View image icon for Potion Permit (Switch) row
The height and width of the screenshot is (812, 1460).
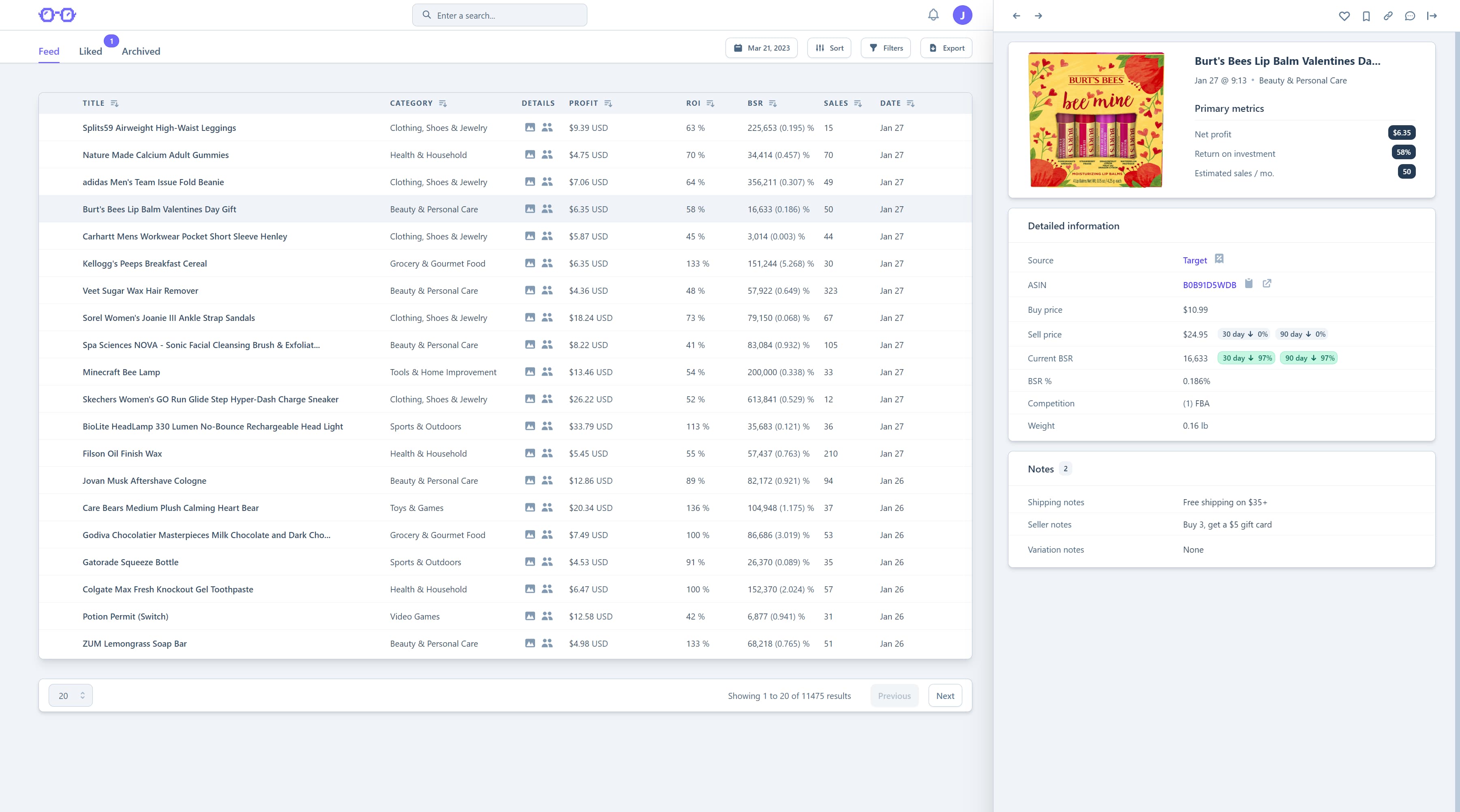530,616
